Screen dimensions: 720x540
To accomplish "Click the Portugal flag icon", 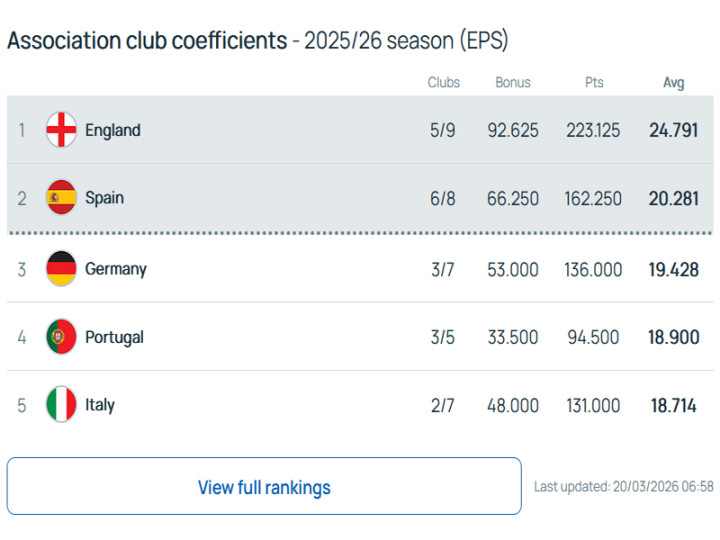I will (x=61, y=337).
